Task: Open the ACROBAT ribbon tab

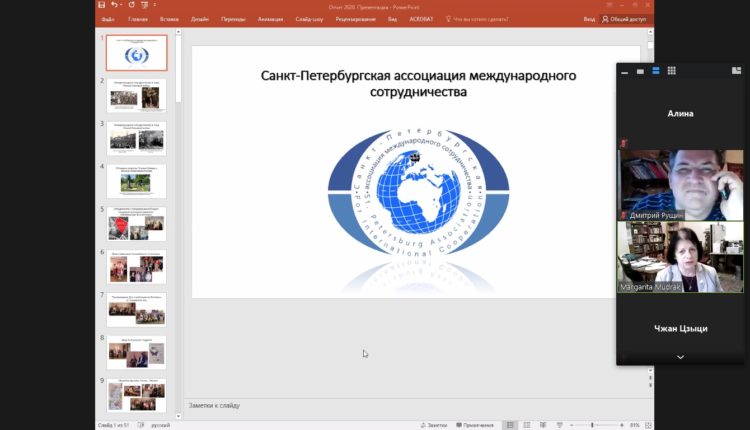Action: pos(421,19)
